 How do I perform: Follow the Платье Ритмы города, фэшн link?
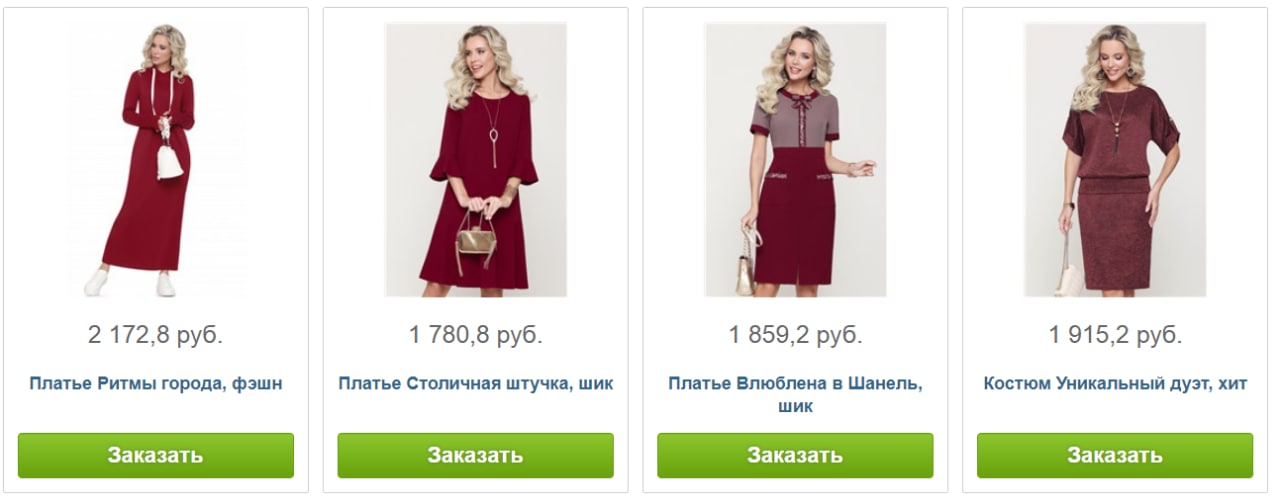(156, 383)
